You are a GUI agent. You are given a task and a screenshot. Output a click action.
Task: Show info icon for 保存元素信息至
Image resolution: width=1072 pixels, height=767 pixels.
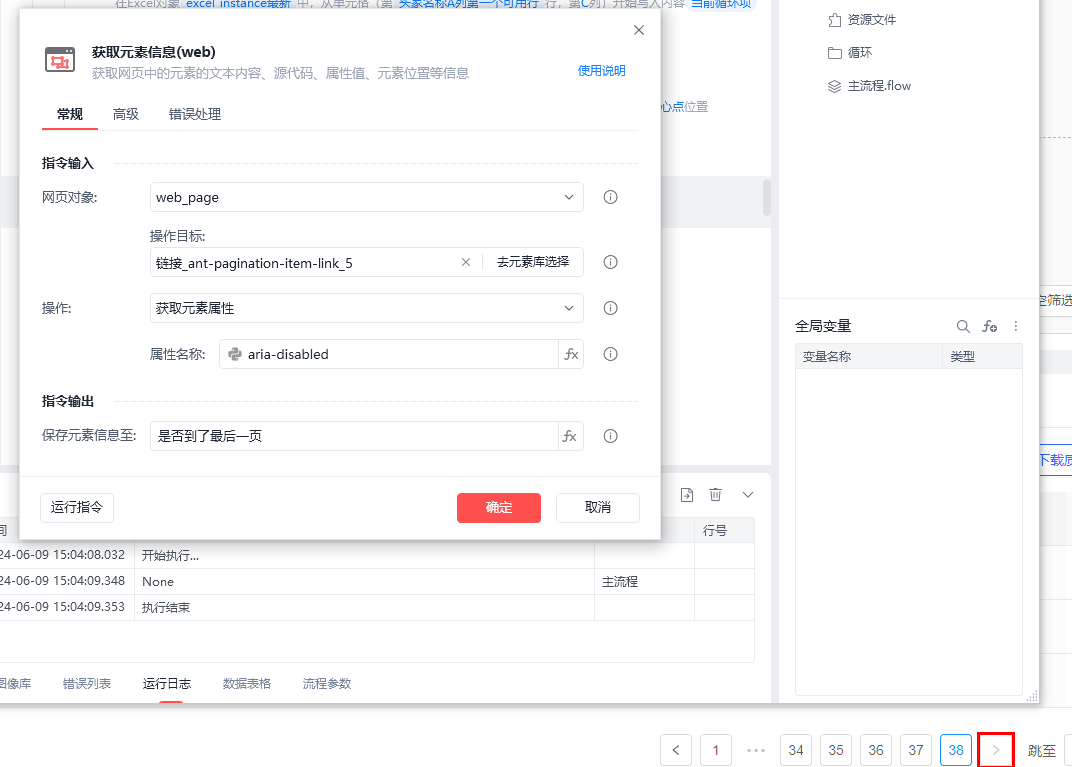(611, 436)
